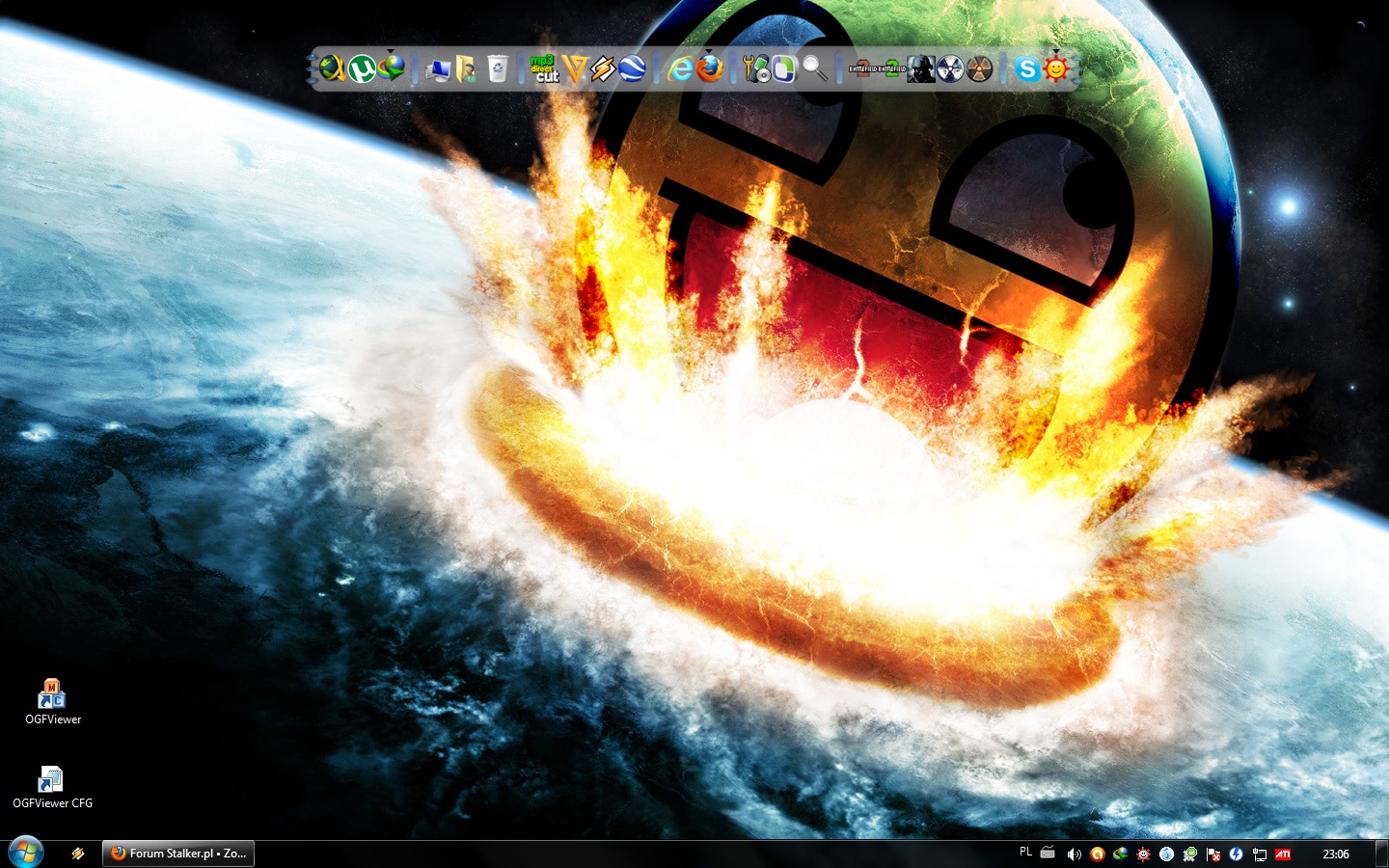1389x868 pixels.
Task: Launch the Call of Duty soldier icon
Action: click(x=921, y=68)
